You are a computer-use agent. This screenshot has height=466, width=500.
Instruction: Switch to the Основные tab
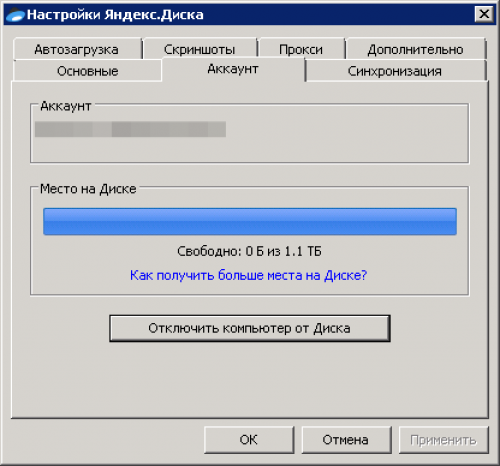tap(88, 71)
